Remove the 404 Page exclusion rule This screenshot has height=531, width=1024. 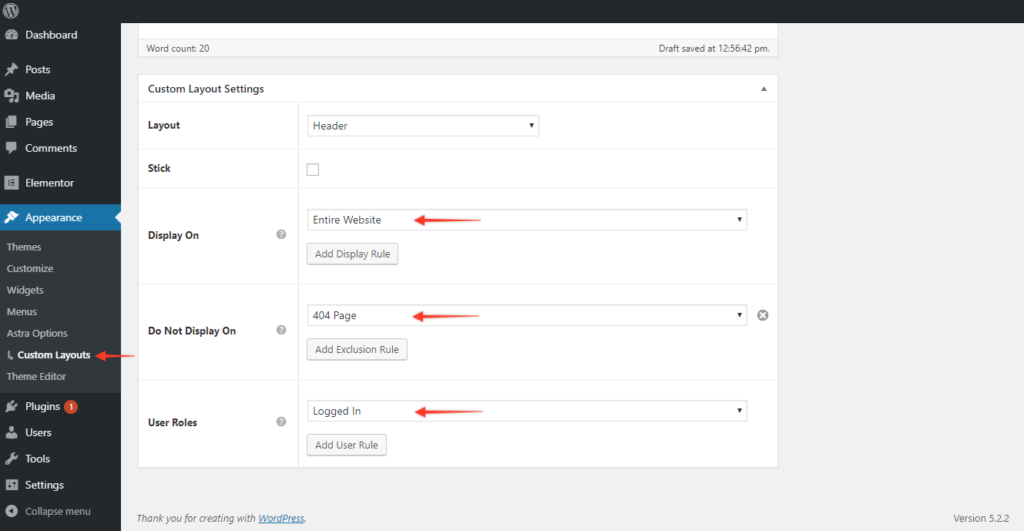click(762, 315)
